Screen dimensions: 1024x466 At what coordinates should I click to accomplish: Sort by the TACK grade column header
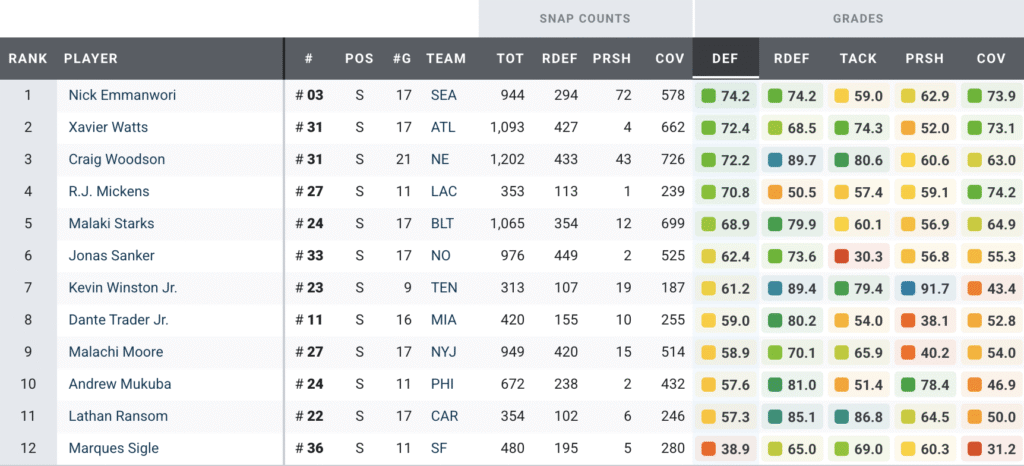858,58
